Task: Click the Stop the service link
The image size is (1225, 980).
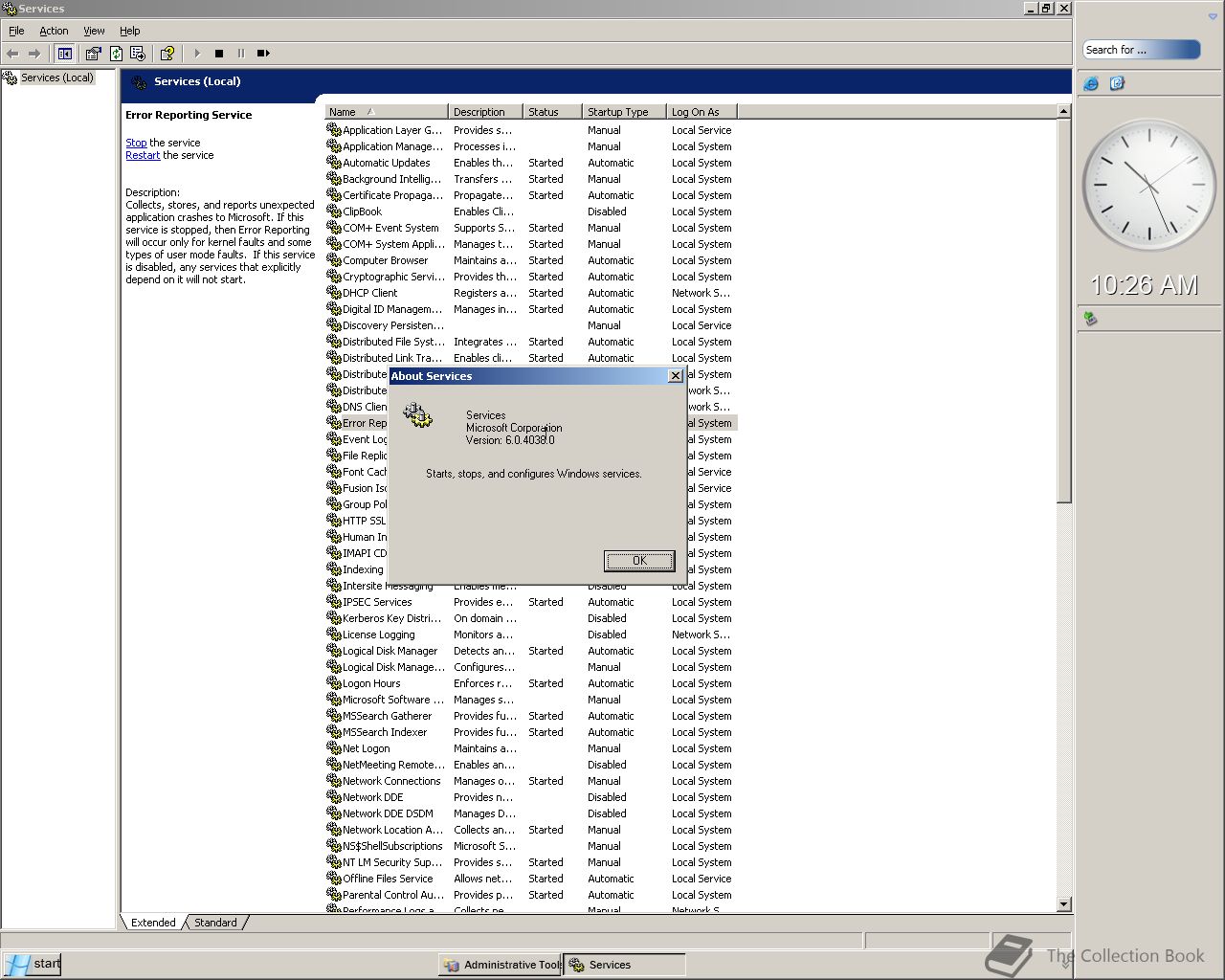Action: coord(136,143)
